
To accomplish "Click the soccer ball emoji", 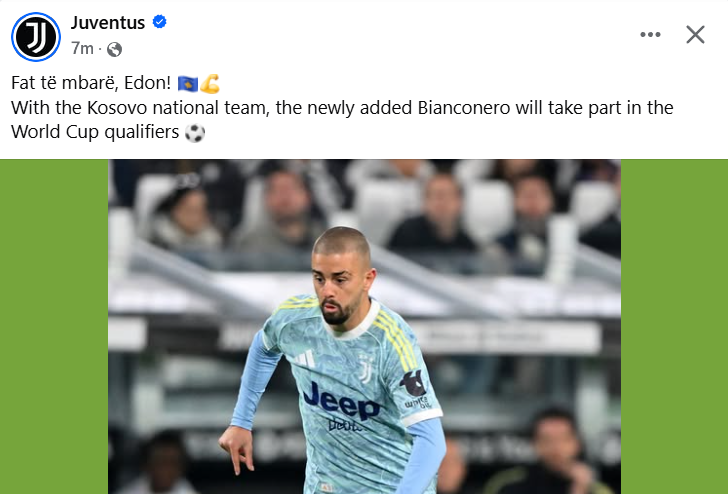I will [195, 133].
